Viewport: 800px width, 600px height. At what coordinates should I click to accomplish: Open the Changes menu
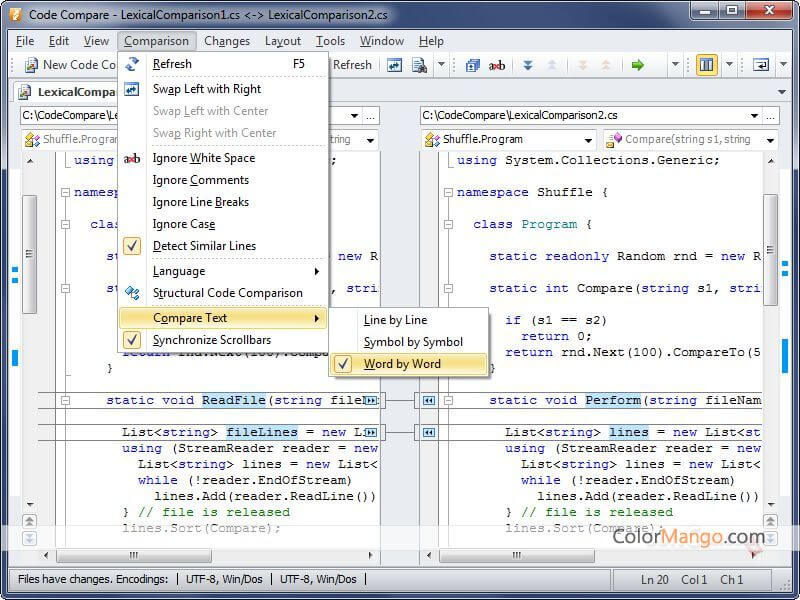click(227, 41)
